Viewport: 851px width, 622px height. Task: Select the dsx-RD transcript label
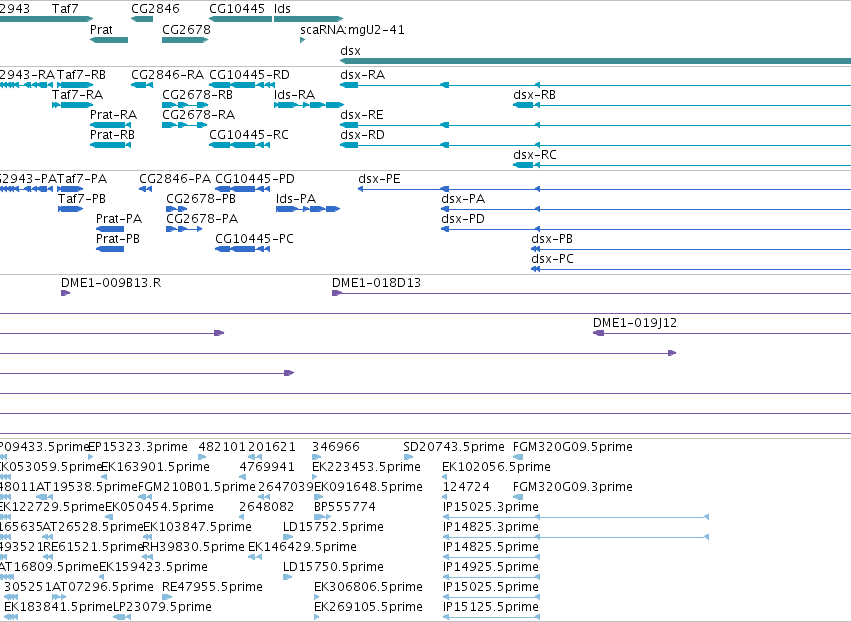(x=363, y=135)
